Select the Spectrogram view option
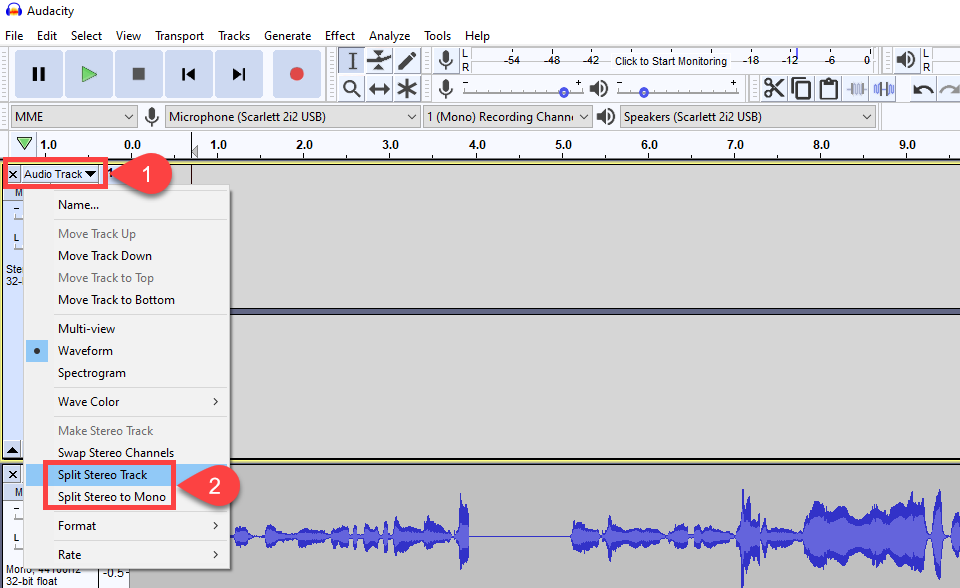The image size is (960, 588). (90, 372)
